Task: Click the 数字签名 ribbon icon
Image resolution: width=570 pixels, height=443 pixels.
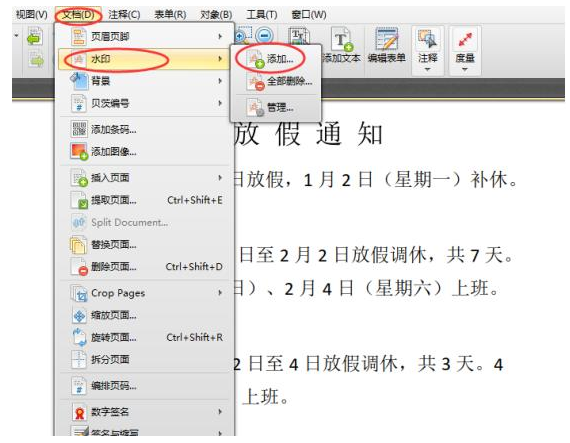Action: pyautogui.click(x=79, y=412)
